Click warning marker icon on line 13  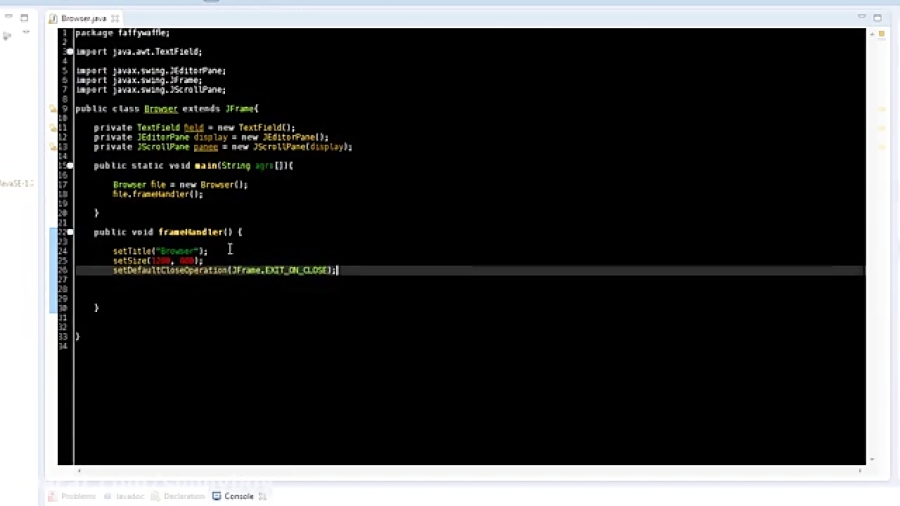[x=53, y=147]
